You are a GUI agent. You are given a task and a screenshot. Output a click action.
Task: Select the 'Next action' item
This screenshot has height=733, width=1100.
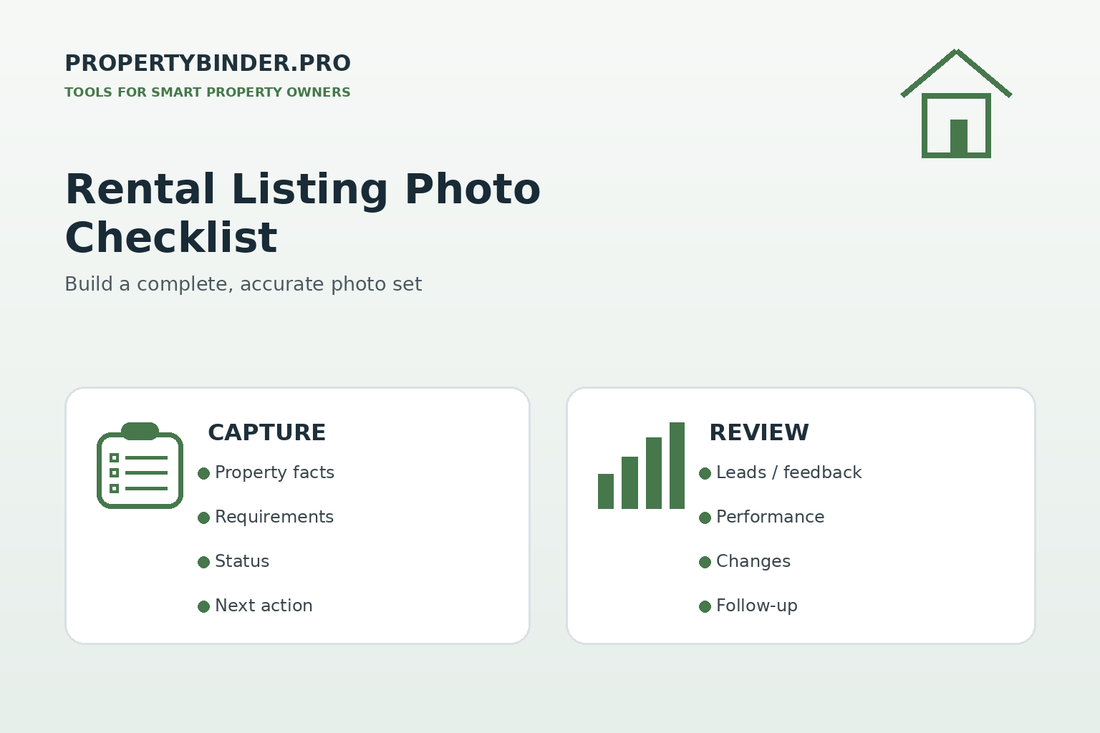(x=264, y=605)
